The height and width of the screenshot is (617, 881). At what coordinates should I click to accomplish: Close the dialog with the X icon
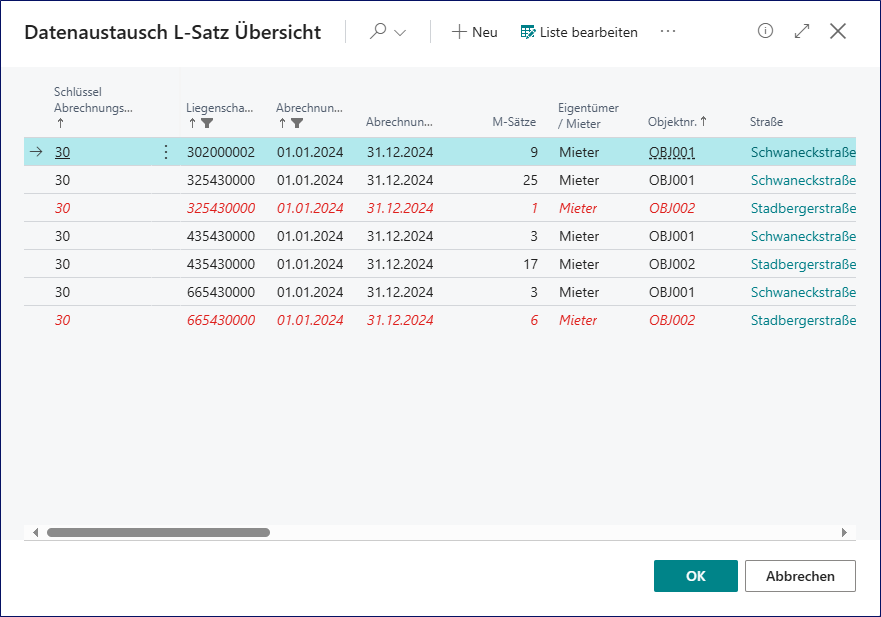(x=838, y=31)
